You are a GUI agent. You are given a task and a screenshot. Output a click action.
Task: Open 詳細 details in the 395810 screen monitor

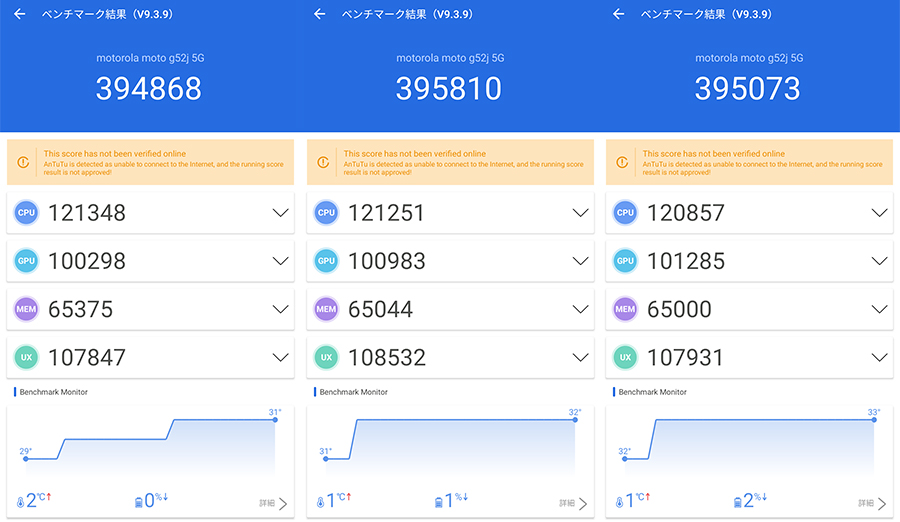click(x=573, y=504)
